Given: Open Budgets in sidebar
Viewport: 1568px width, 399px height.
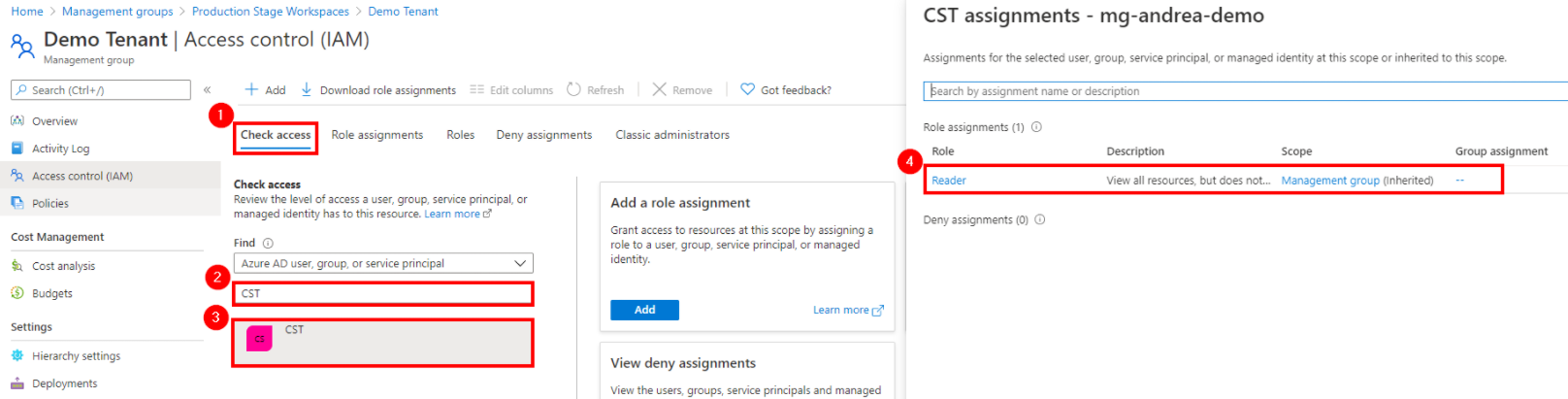Looking at the screenshot, I should tap(52, 293).
